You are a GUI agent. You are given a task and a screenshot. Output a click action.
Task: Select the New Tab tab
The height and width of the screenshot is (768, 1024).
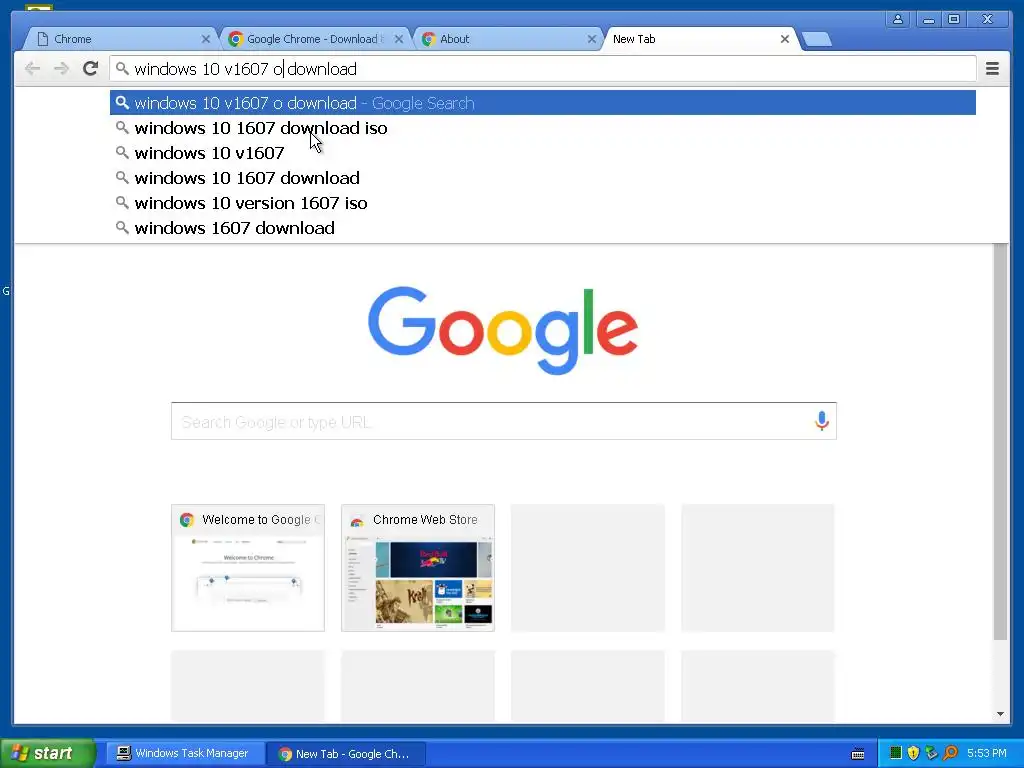pyautogui.click(x=699, y=39)
